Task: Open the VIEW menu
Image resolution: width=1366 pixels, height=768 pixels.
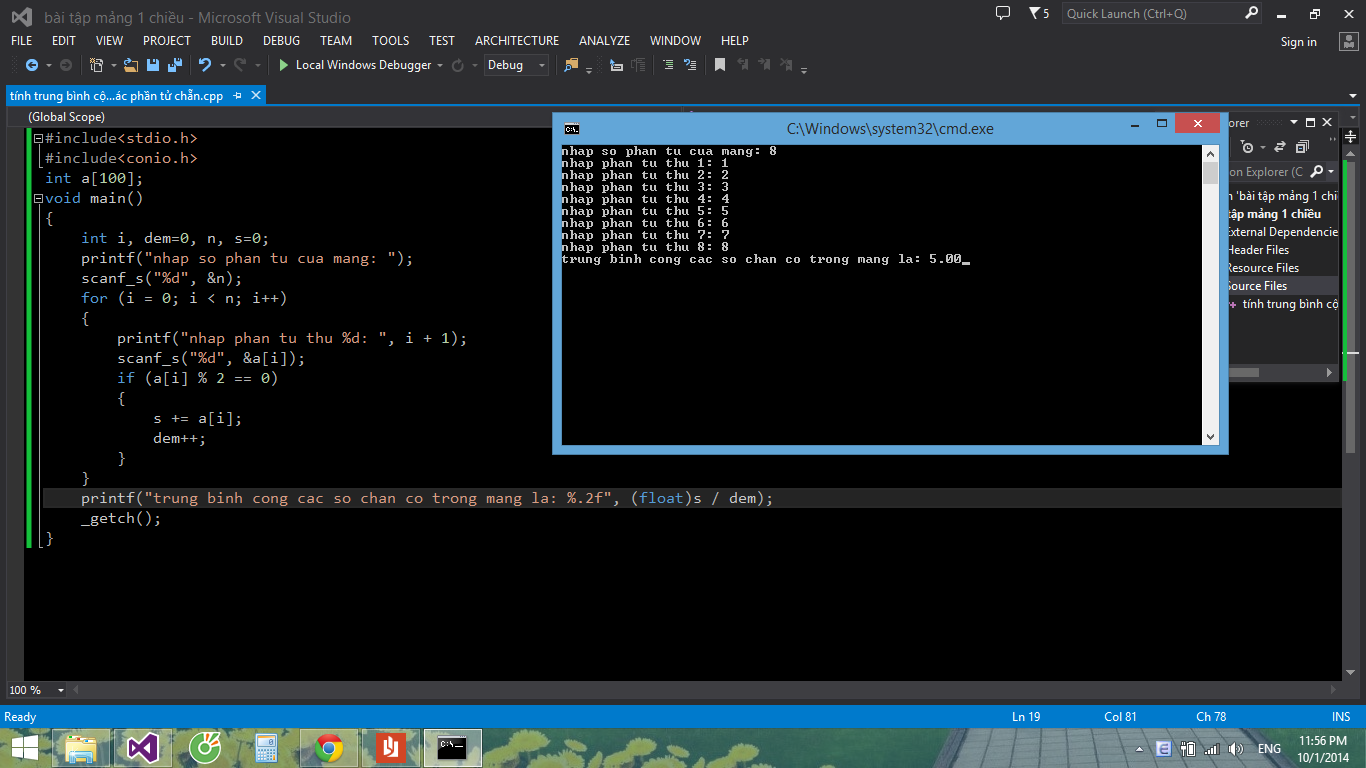Action: 109,41
